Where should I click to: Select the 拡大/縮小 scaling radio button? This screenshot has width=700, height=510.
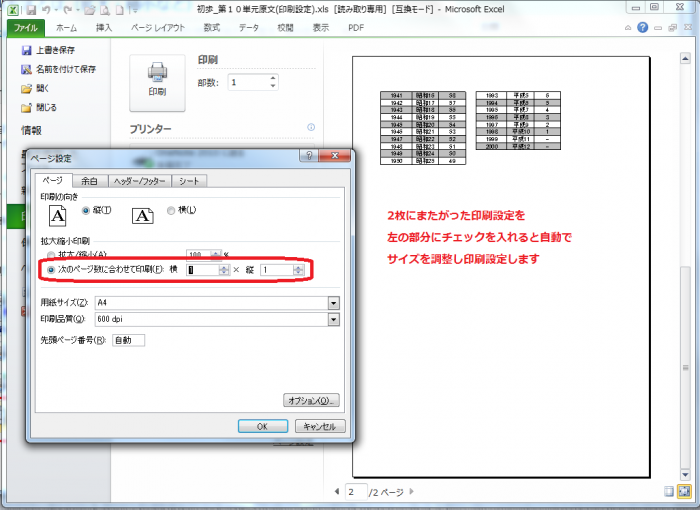51,255
